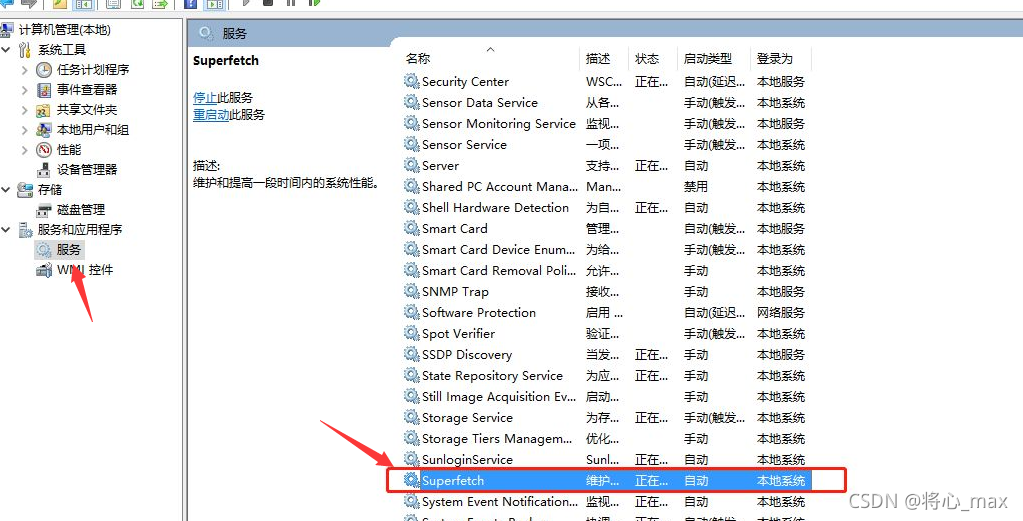Click the 系统工具 tools icon
The width and height of the screenshot is (1023, 521).
coord(25,50)
